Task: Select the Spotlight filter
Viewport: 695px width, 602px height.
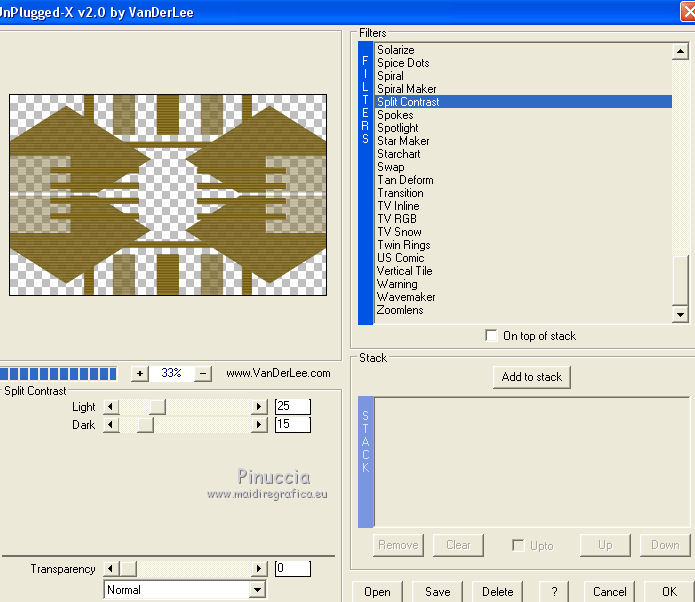Action: [x=398, y=128]
